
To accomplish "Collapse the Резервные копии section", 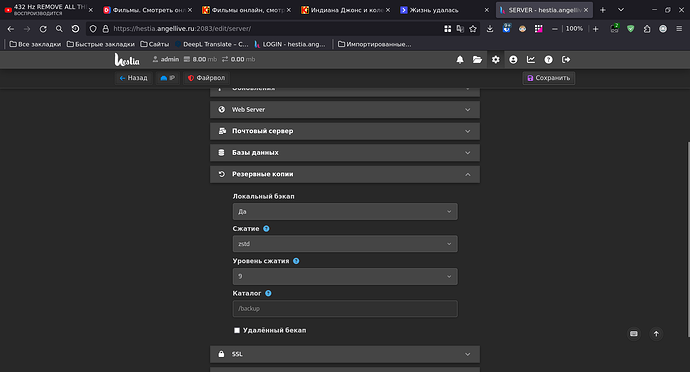I will (x=345, y=174).
